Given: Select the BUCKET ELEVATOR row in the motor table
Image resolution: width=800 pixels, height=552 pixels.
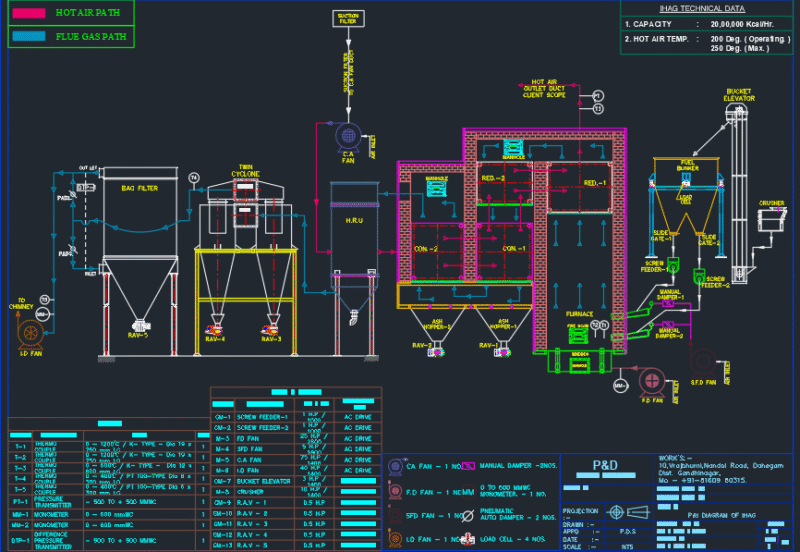Looking at the screenshot, I should tap(296, 481).
